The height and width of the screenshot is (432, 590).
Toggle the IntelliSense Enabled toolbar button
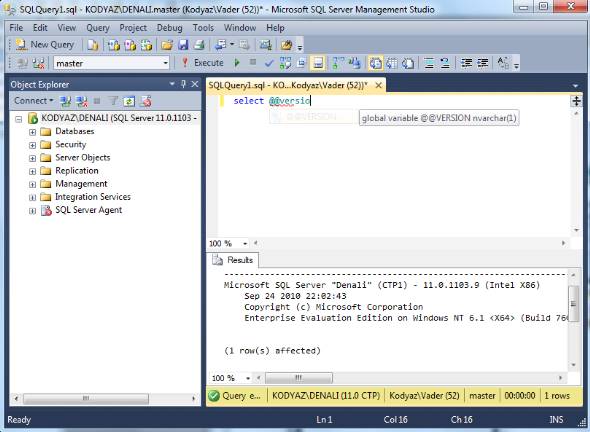318,63
